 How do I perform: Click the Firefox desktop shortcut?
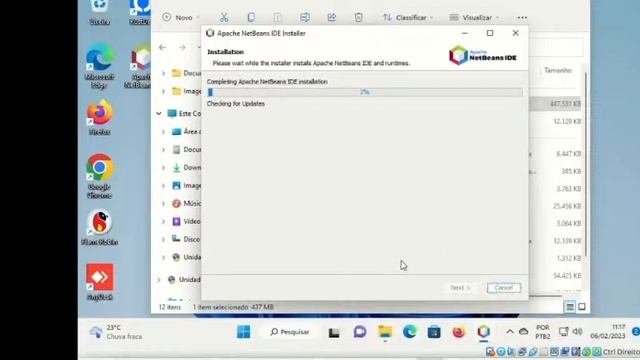point(99,117)
